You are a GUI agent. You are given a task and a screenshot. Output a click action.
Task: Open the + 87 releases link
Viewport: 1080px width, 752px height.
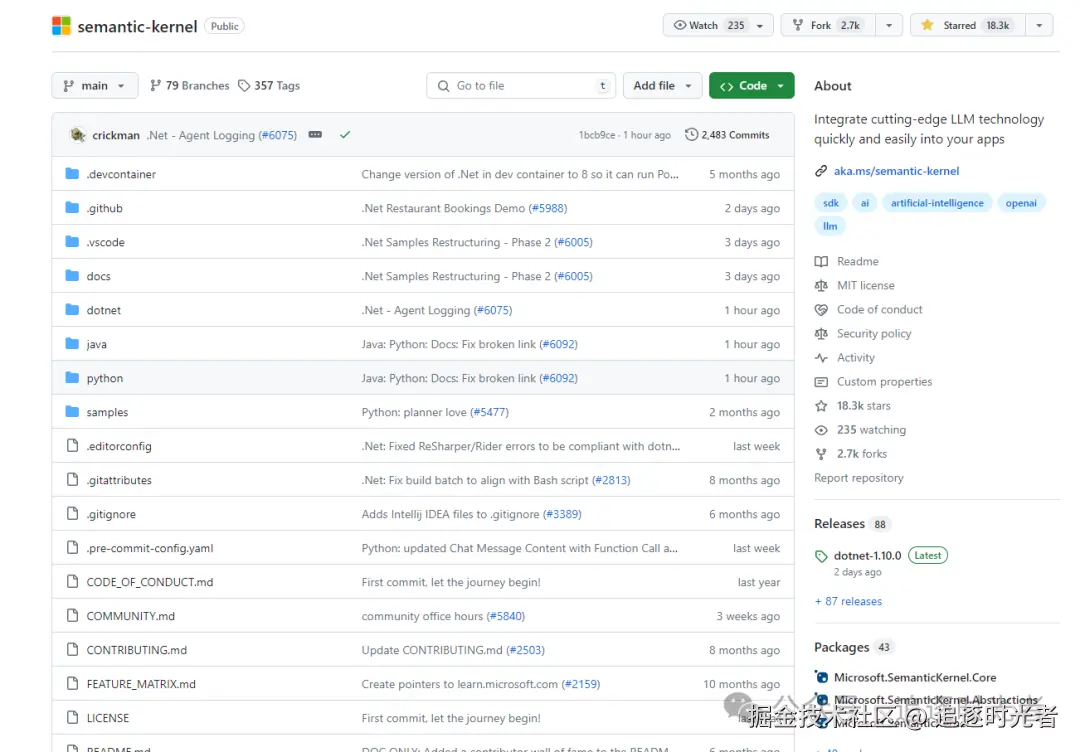pyautogui.click(x=849, y=600)
